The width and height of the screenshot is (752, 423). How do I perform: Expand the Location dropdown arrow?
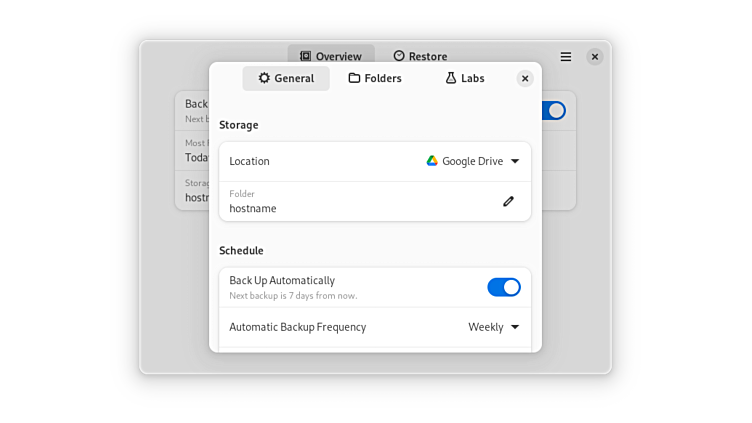(x=515, y=161)
